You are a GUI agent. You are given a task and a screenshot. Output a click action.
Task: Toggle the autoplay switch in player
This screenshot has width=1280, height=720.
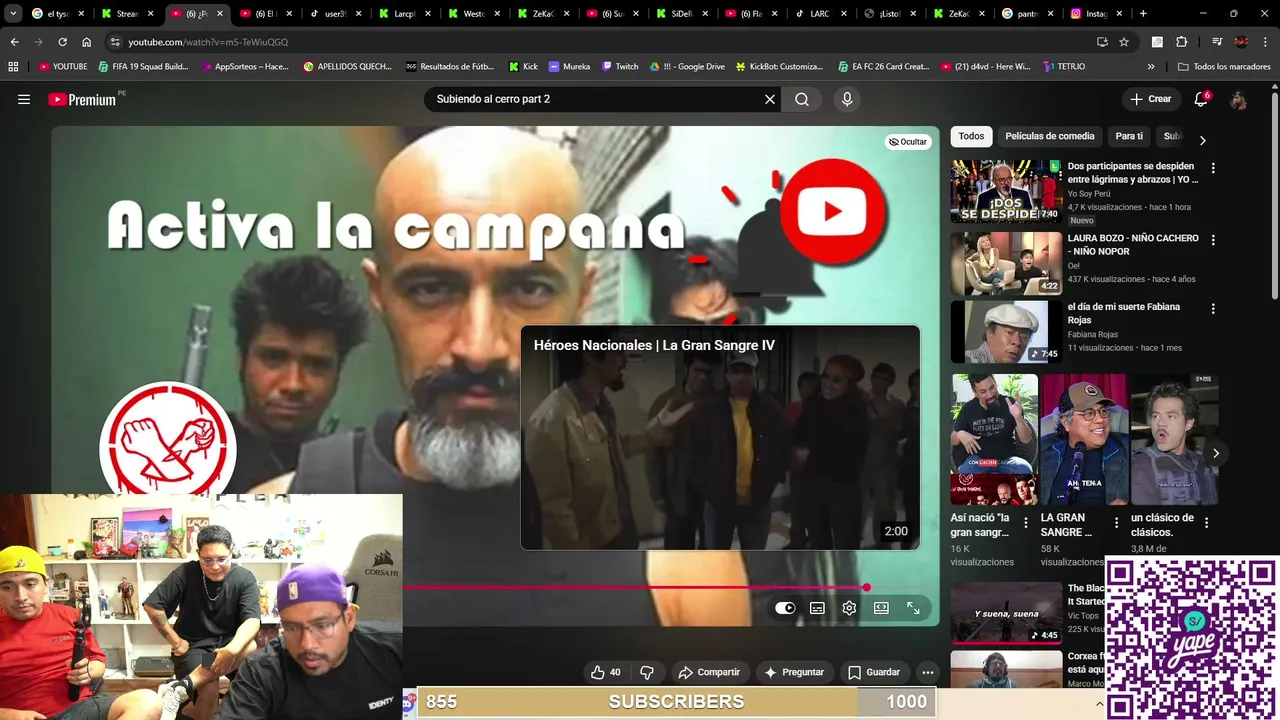[x=785, y=608]
